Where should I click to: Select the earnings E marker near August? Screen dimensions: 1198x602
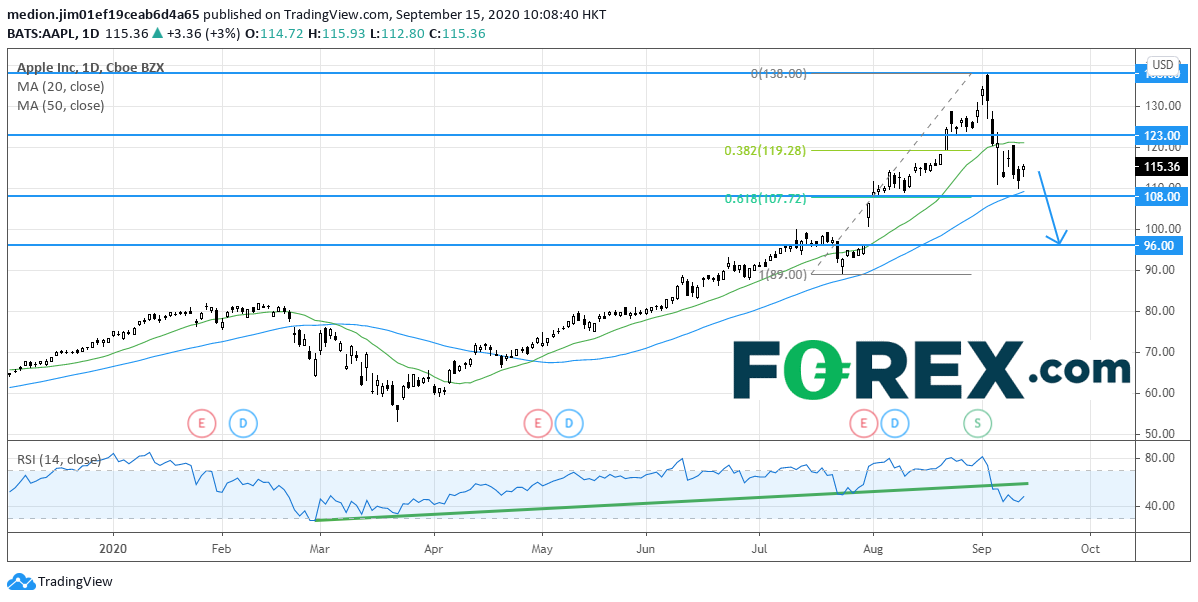[x=864, y=422]
